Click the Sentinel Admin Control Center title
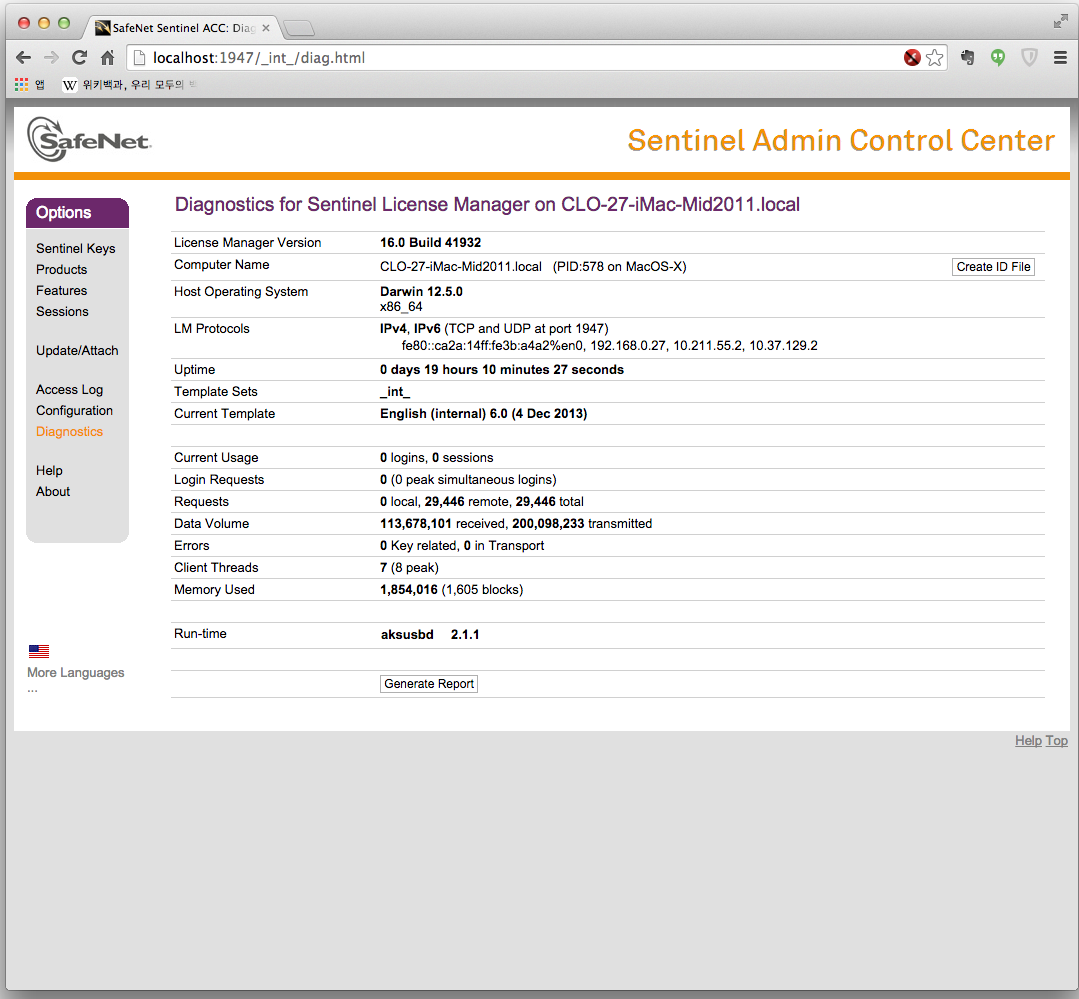 [841, 140]
